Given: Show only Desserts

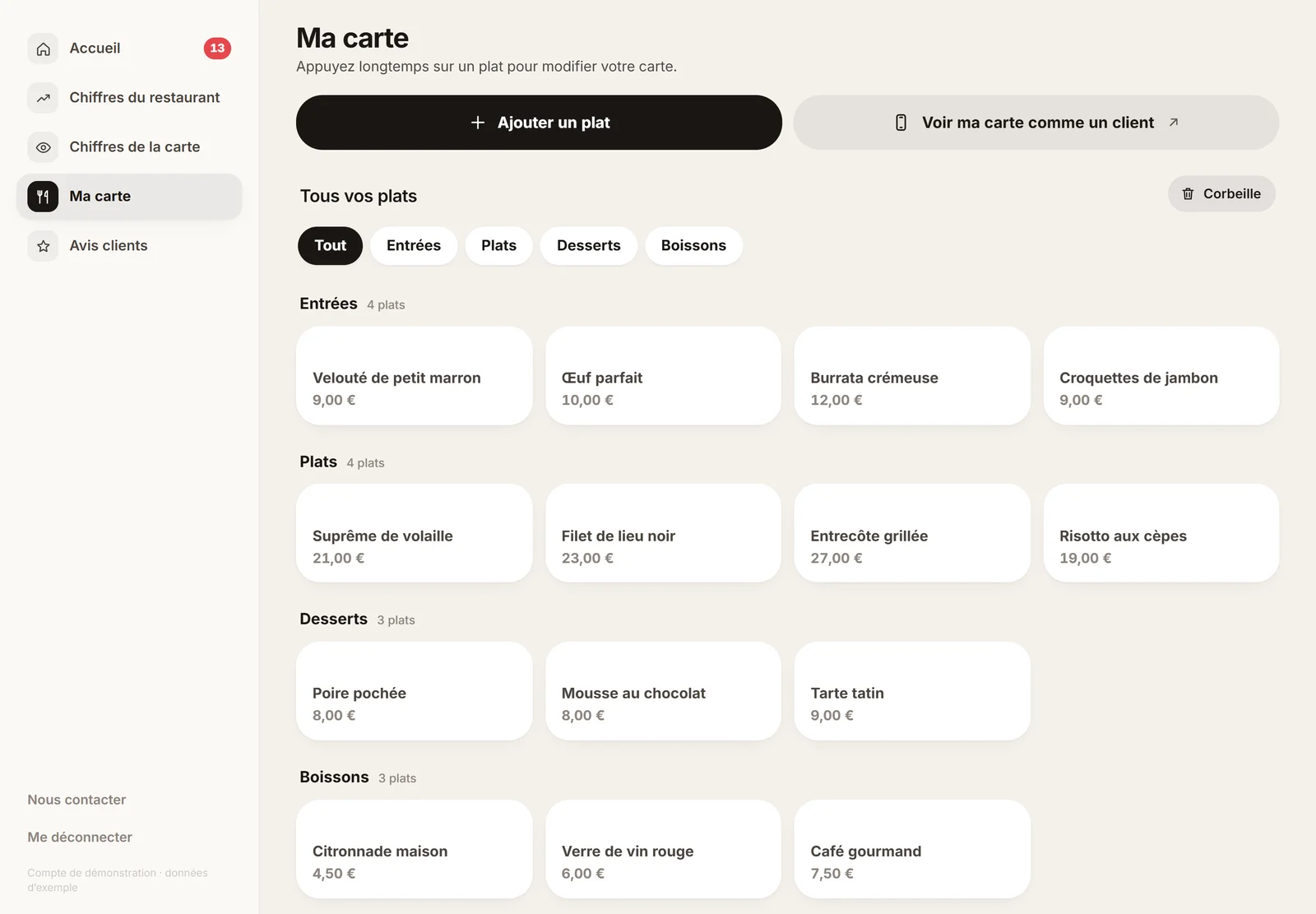Looking at the screenshot, I should click(x=589, y=246).
